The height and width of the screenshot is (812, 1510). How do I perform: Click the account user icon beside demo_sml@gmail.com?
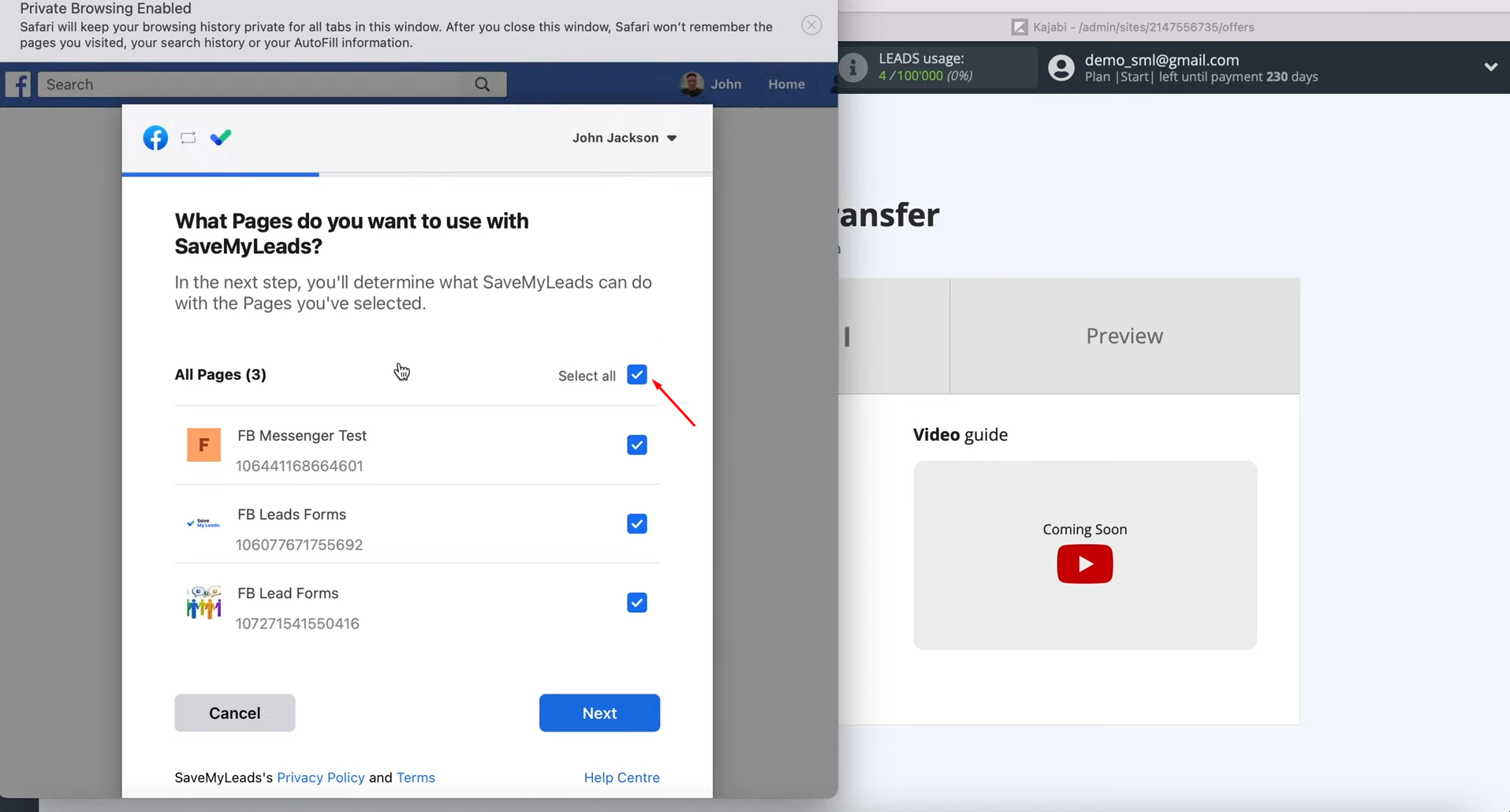pyautogui.click(x=1061, y=68)
